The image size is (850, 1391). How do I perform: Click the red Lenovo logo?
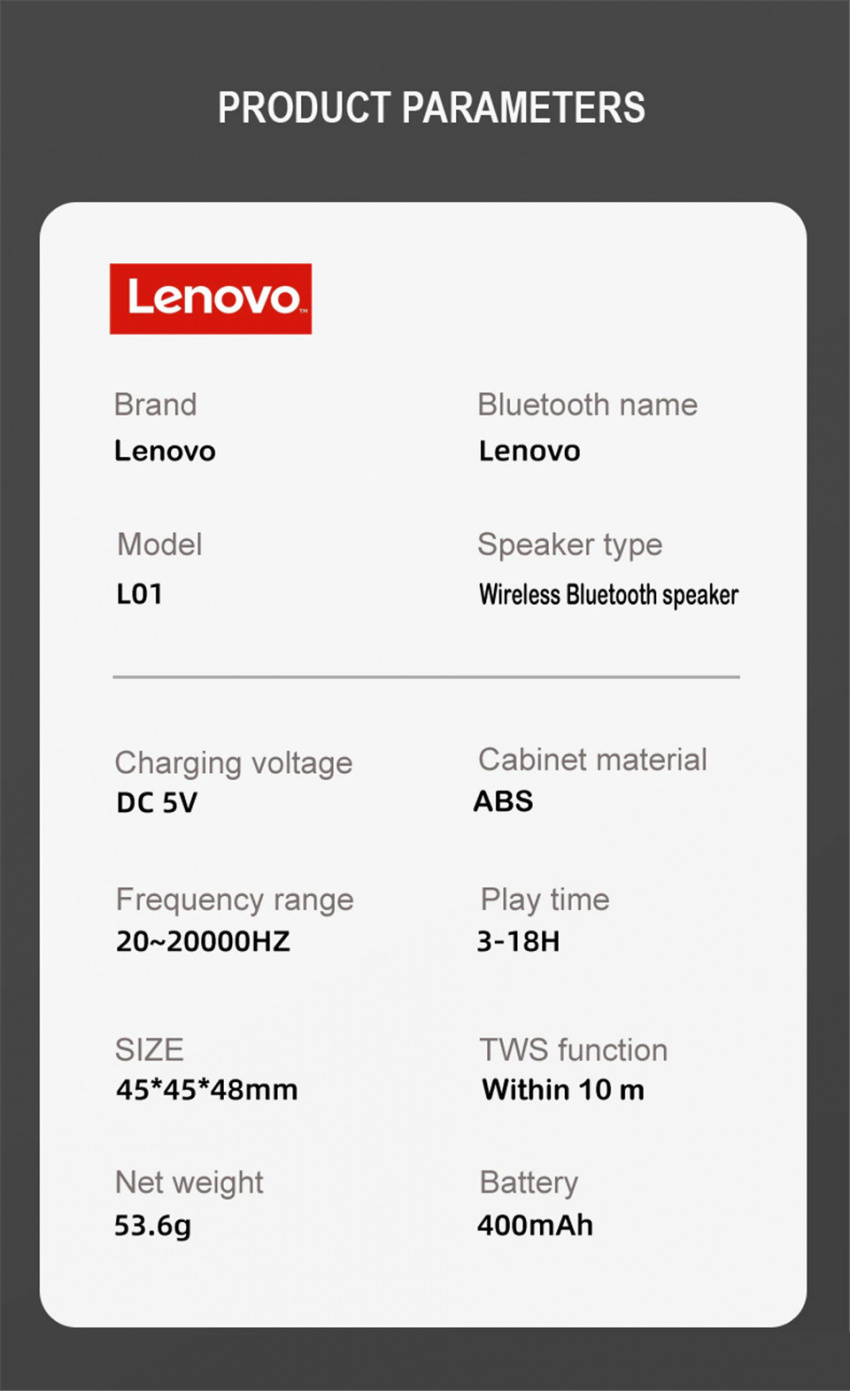(210, 298)
